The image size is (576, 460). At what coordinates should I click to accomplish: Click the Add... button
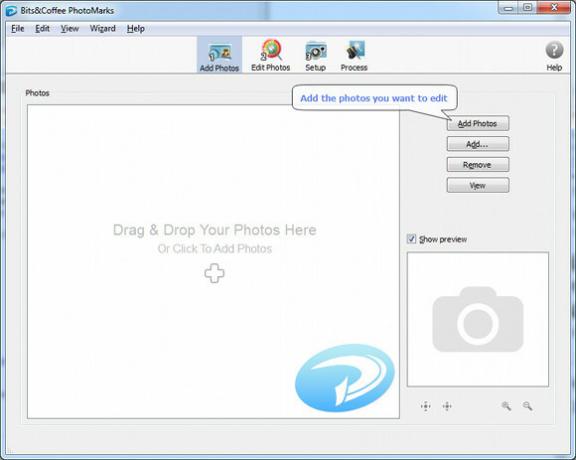point(478,144)
